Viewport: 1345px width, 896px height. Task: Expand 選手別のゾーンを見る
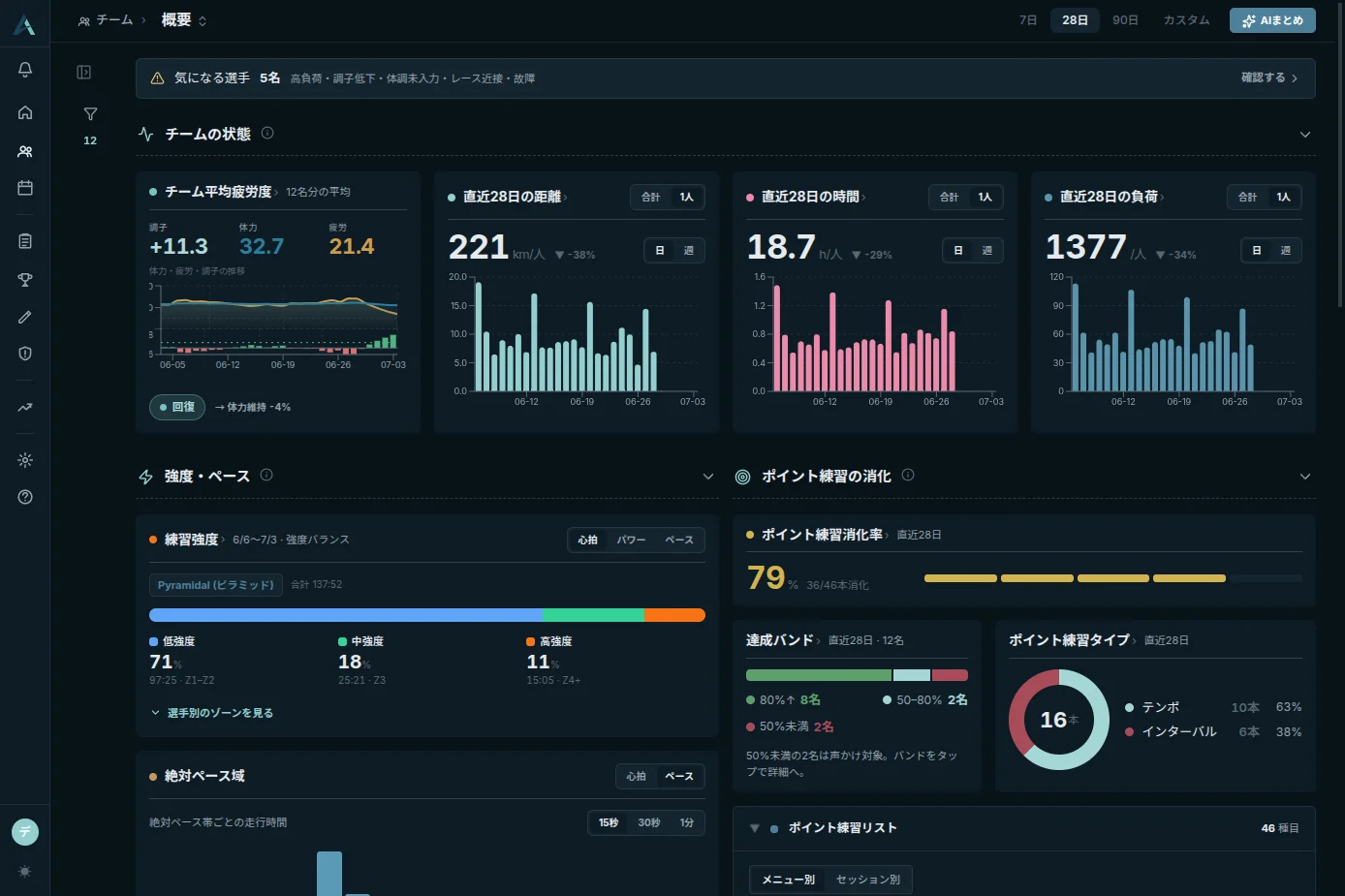(211, 713)
